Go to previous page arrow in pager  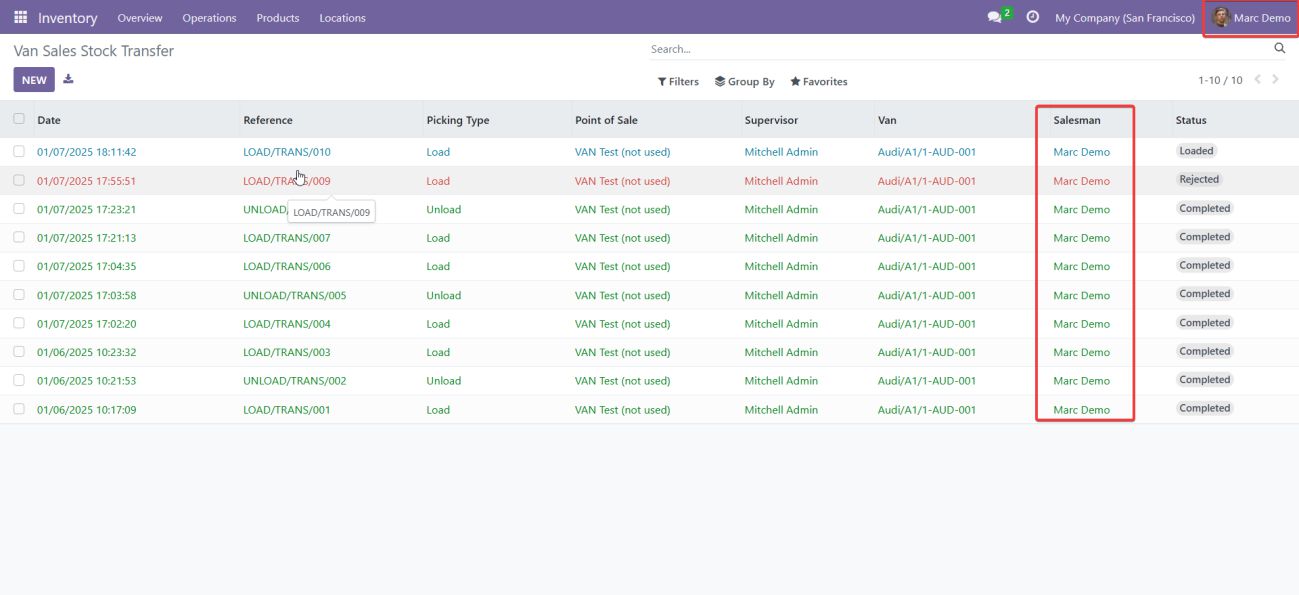tap(1257, 80)
